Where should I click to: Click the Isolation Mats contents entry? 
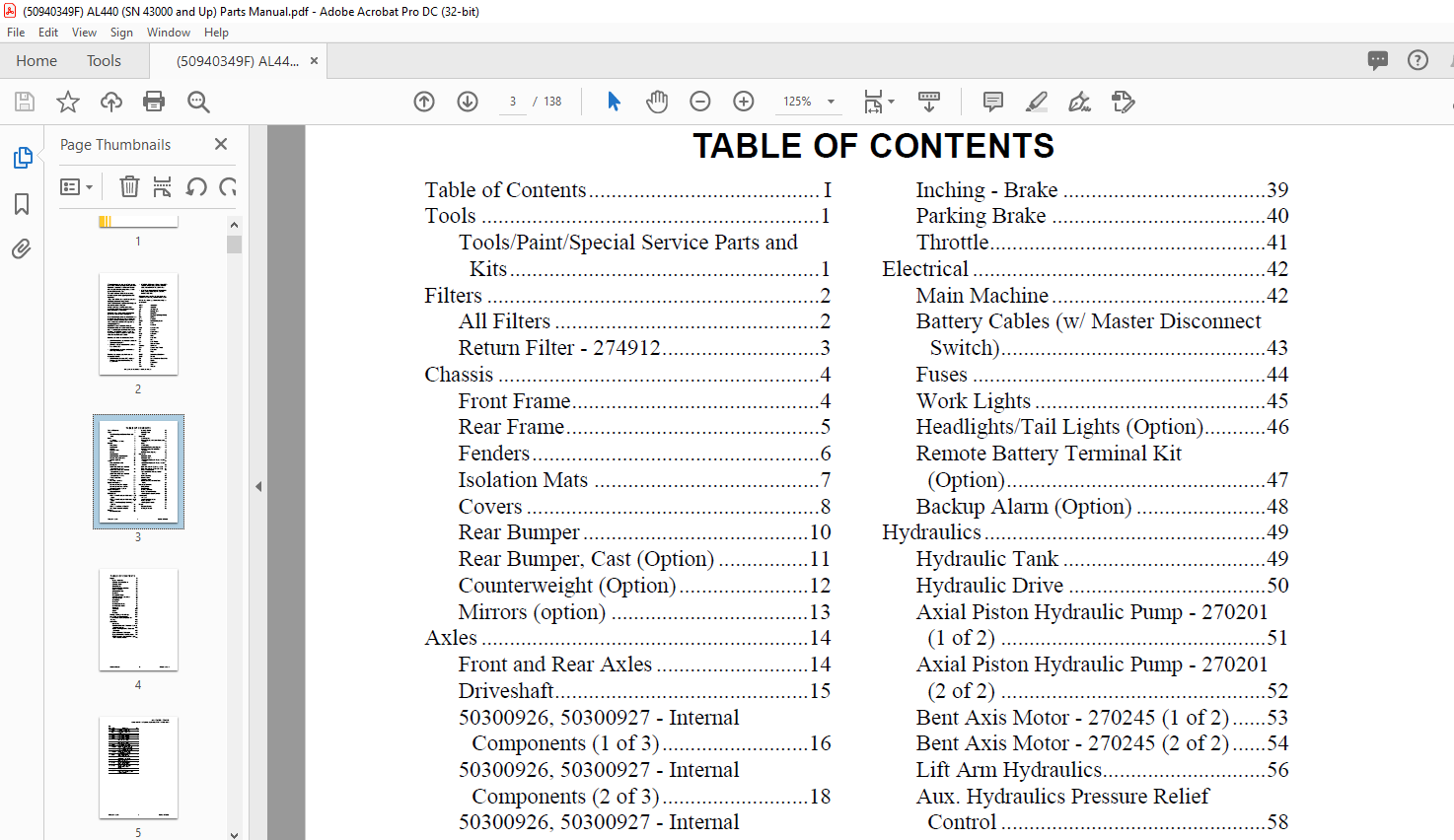tap(644, 480)
